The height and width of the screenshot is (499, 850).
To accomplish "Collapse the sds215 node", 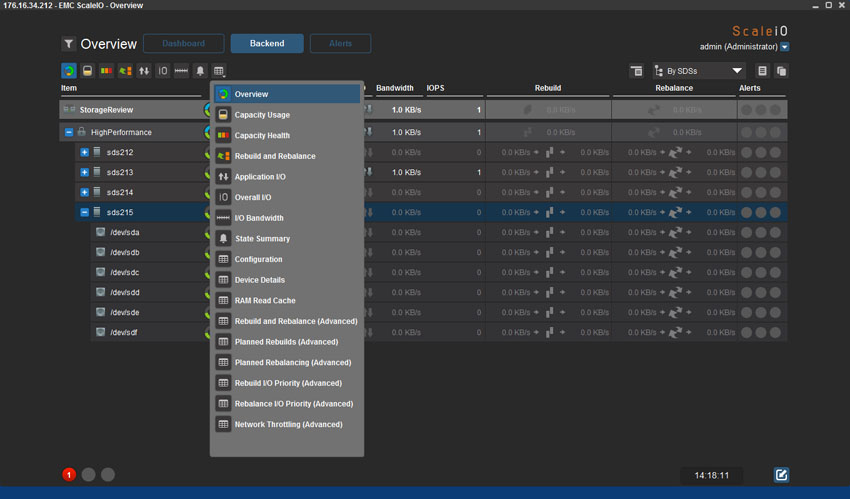I will coord(85,212).
